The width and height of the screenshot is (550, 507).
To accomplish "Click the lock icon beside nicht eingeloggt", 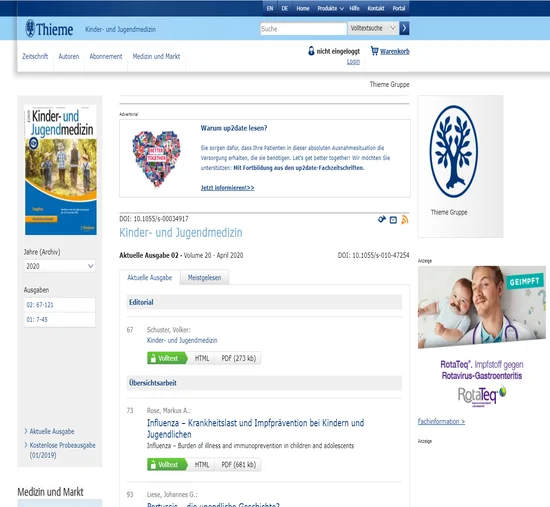I will point(311,51).
